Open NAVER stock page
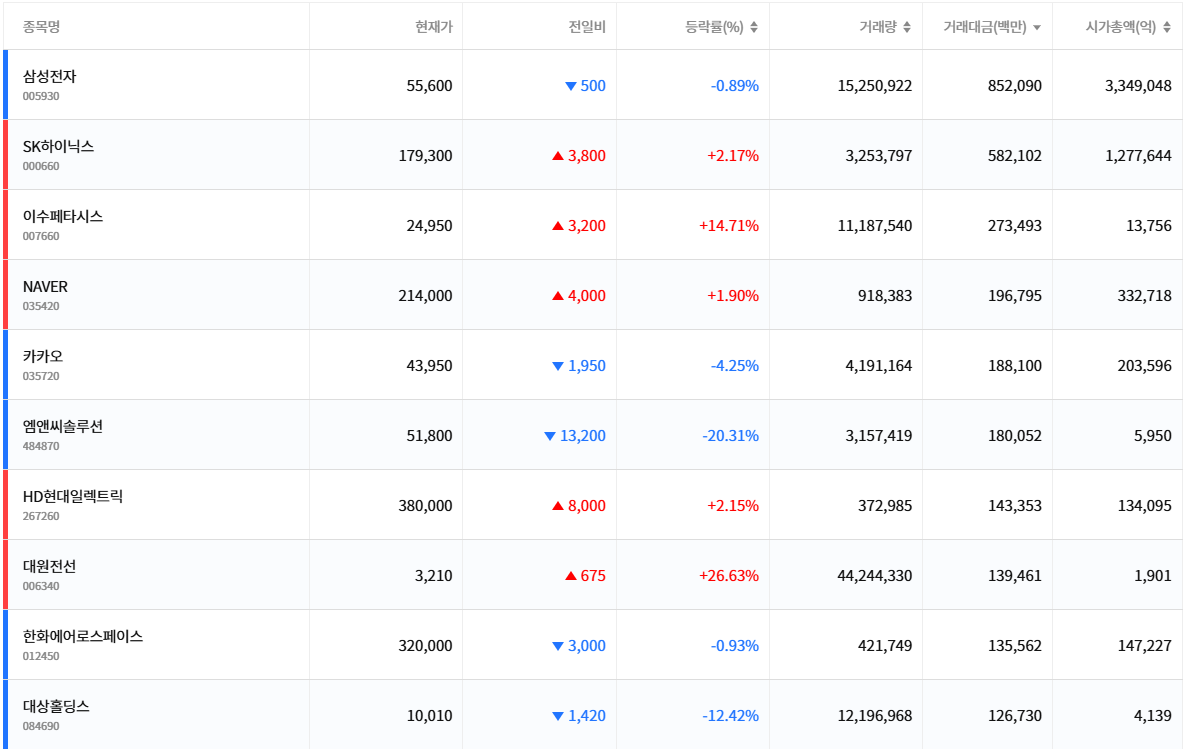Image resolution: width=1192 pixels, height=749 pixels. (46, 287)
